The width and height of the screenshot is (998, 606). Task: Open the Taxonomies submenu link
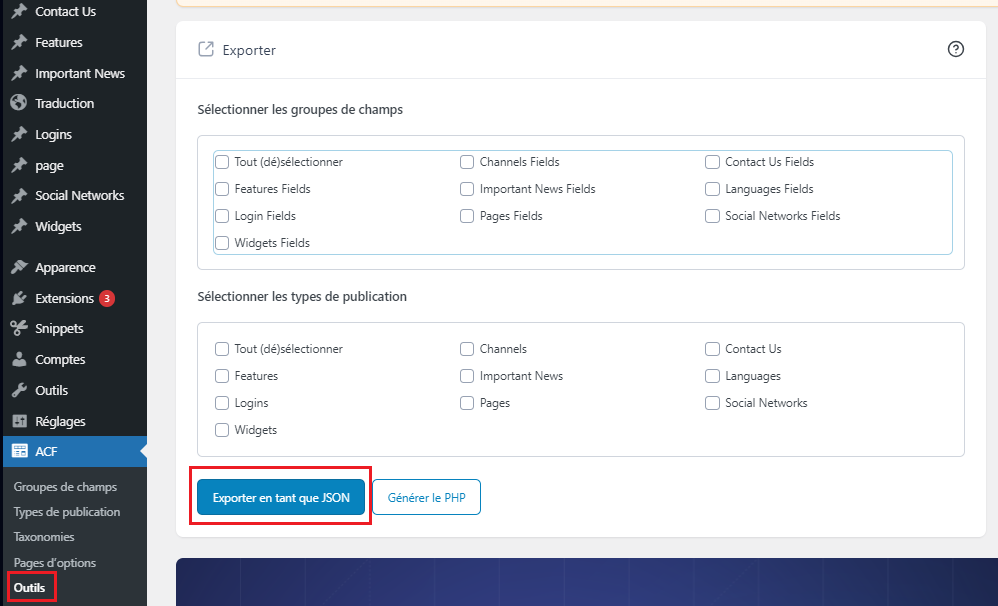tap(44, 537)
